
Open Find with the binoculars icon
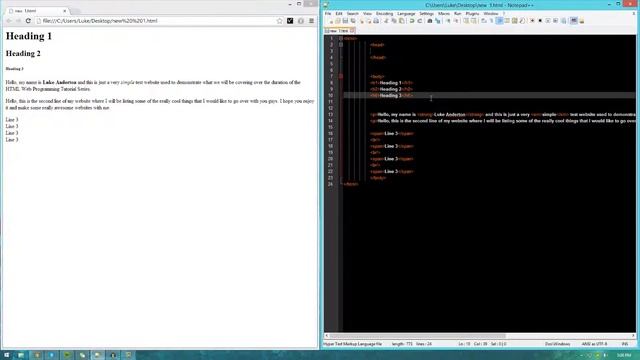point(430,20)
